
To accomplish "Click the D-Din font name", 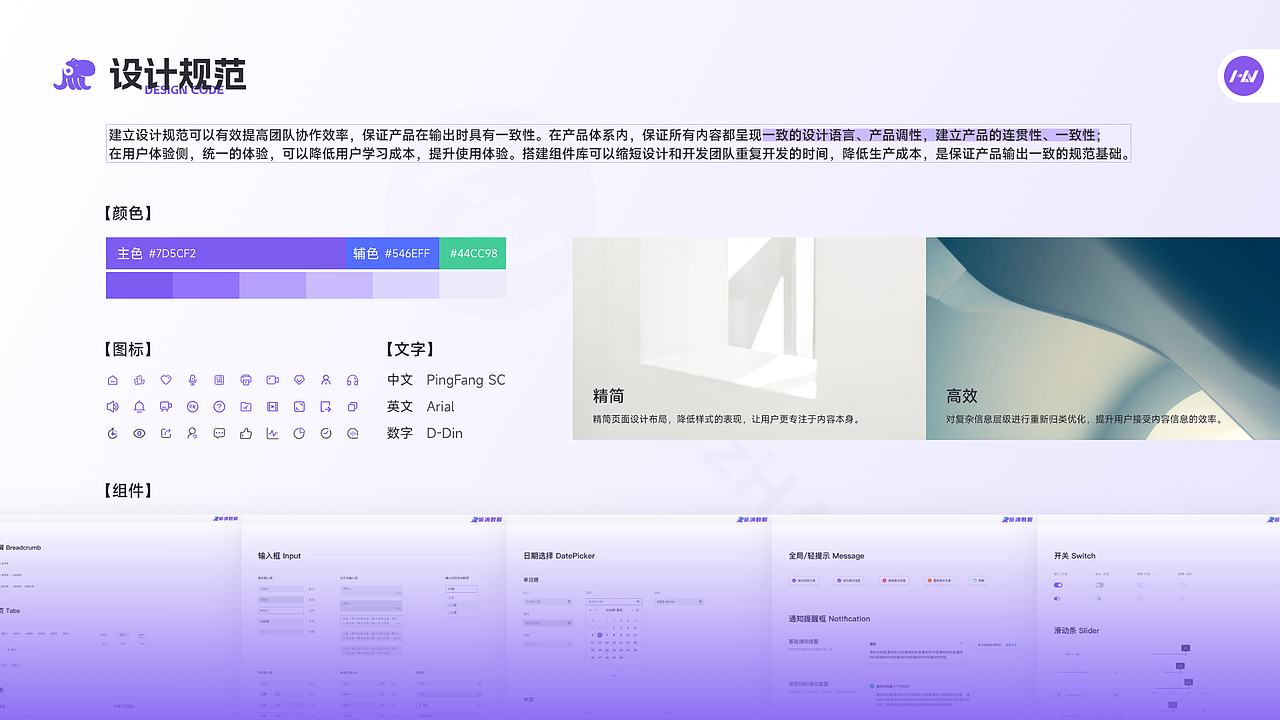I will point(444,433).
